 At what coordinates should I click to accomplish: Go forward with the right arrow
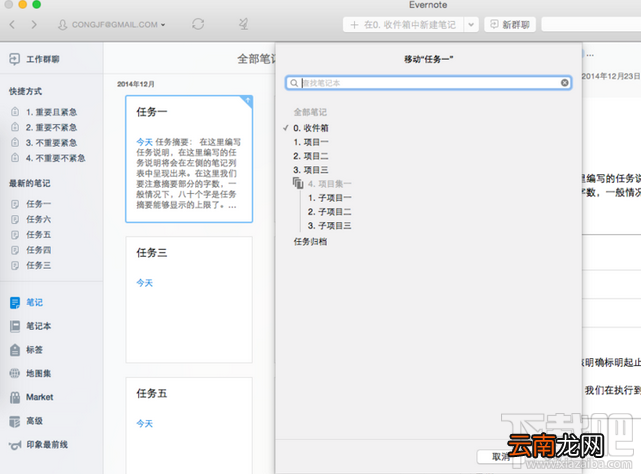[x=34, y=25]
